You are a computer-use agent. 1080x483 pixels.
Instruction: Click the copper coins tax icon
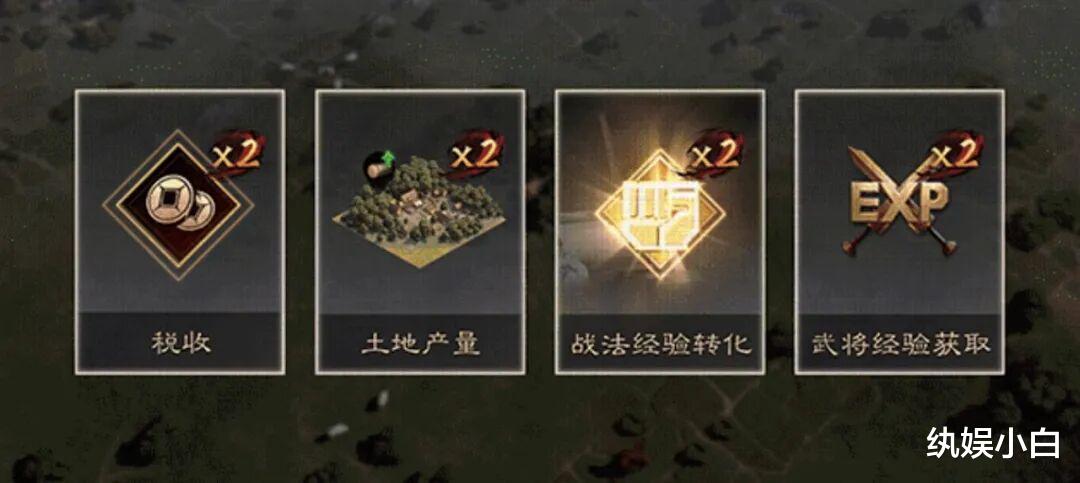(x=179, y=205)
